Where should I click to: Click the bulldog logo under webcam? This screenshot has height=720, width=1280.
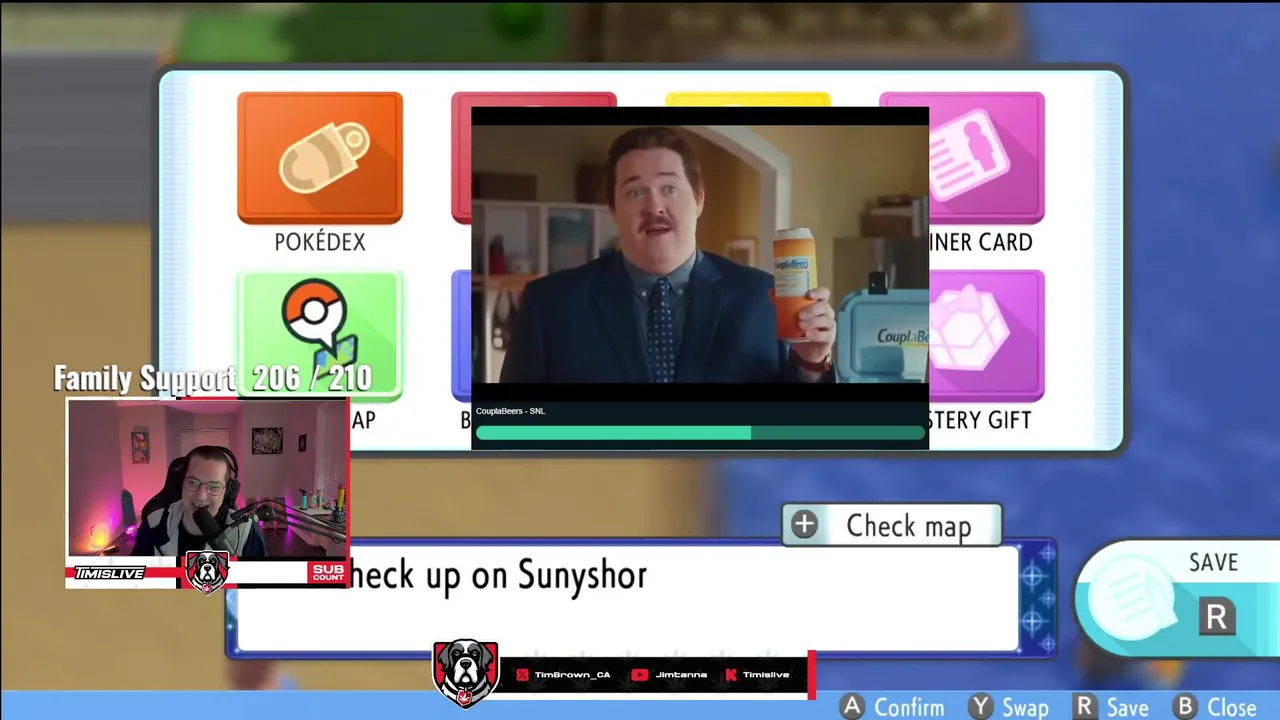(x=207, y=571)
